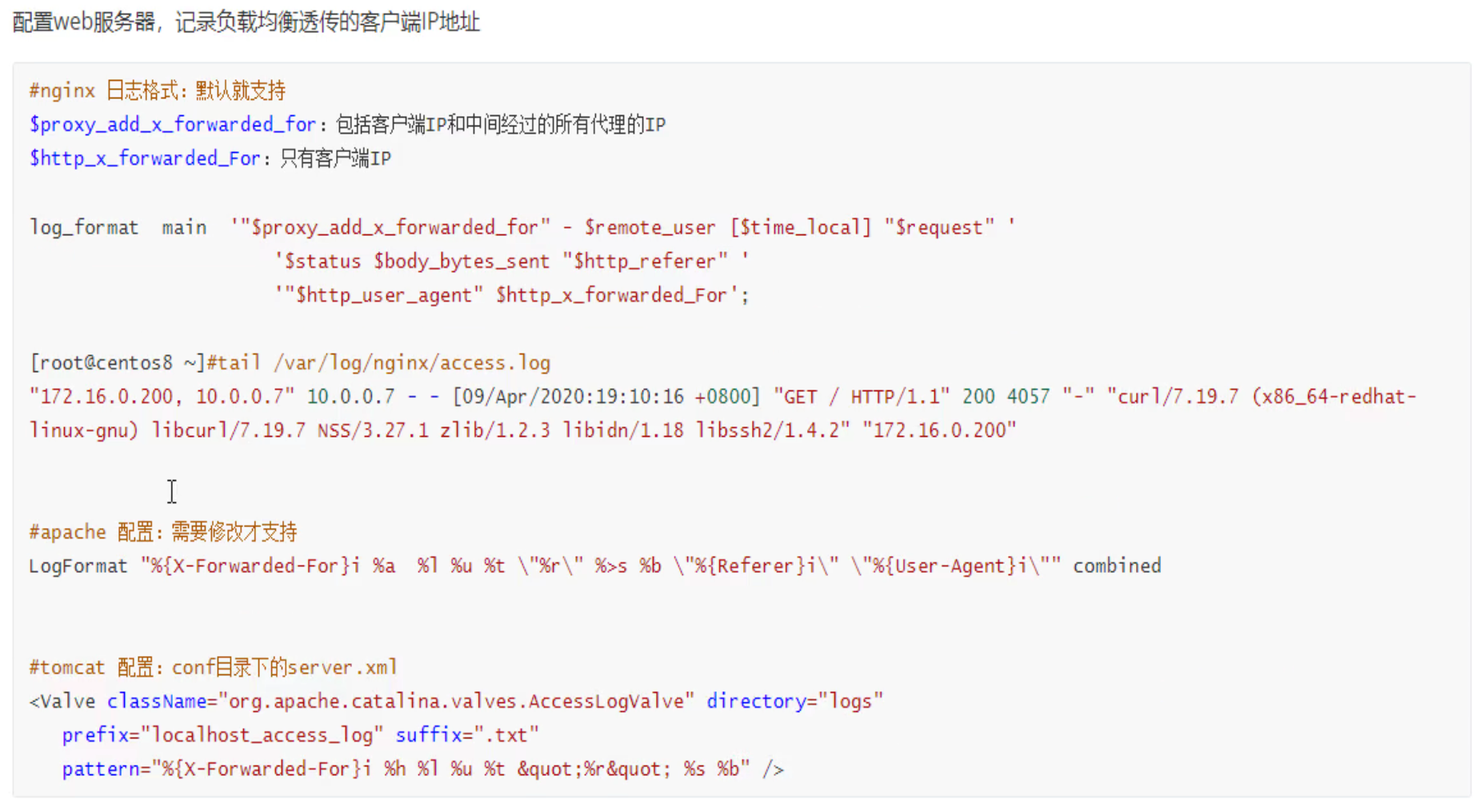Click the [root@centos8 ~] shell prompt
The height and width of the screenshot is (812, 1484).
tap(117, 363)
